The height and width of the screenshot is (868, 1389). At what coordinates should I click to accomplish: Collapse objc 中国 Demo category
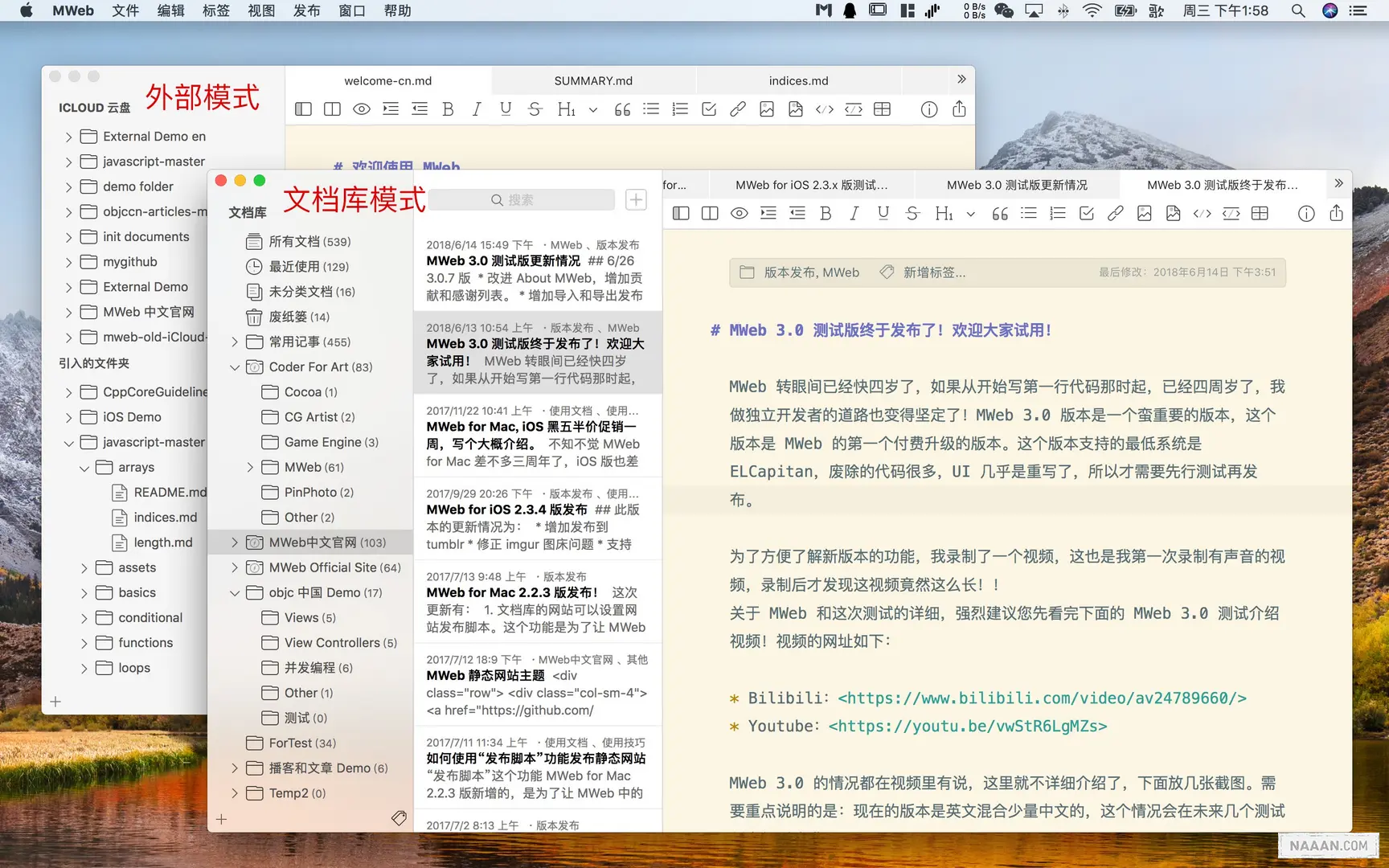coord(235,593)
